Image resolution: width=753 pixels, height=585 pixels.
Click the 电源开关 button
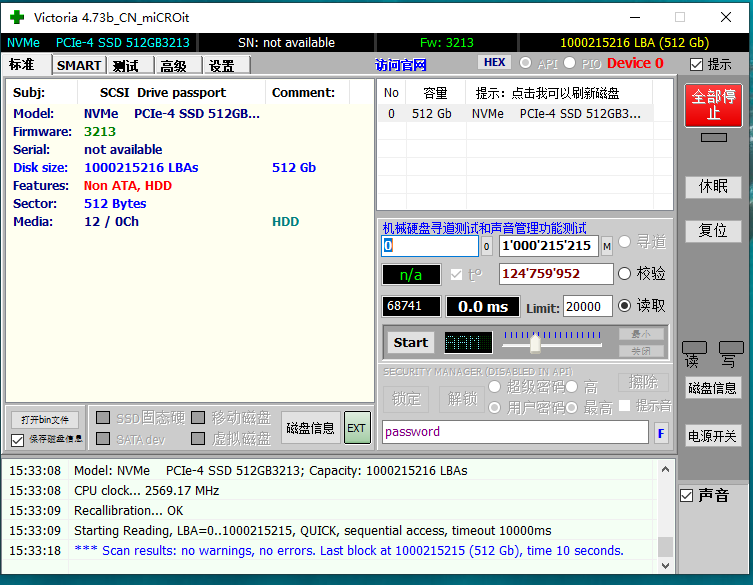tap(713, 436)
